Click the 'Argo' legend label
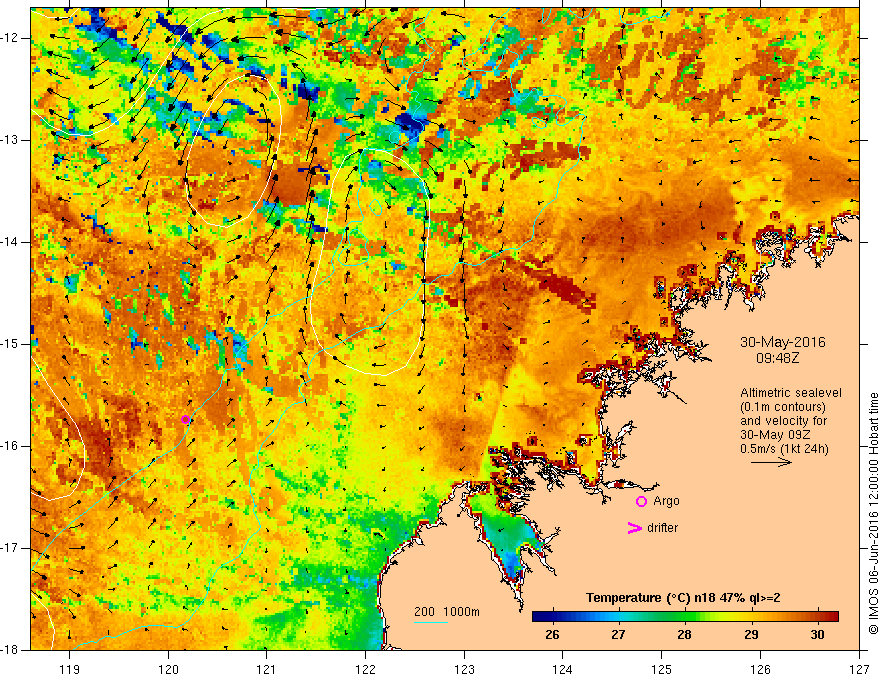The width and height of the screenshot is (880, 680). [x=666, y=501]
